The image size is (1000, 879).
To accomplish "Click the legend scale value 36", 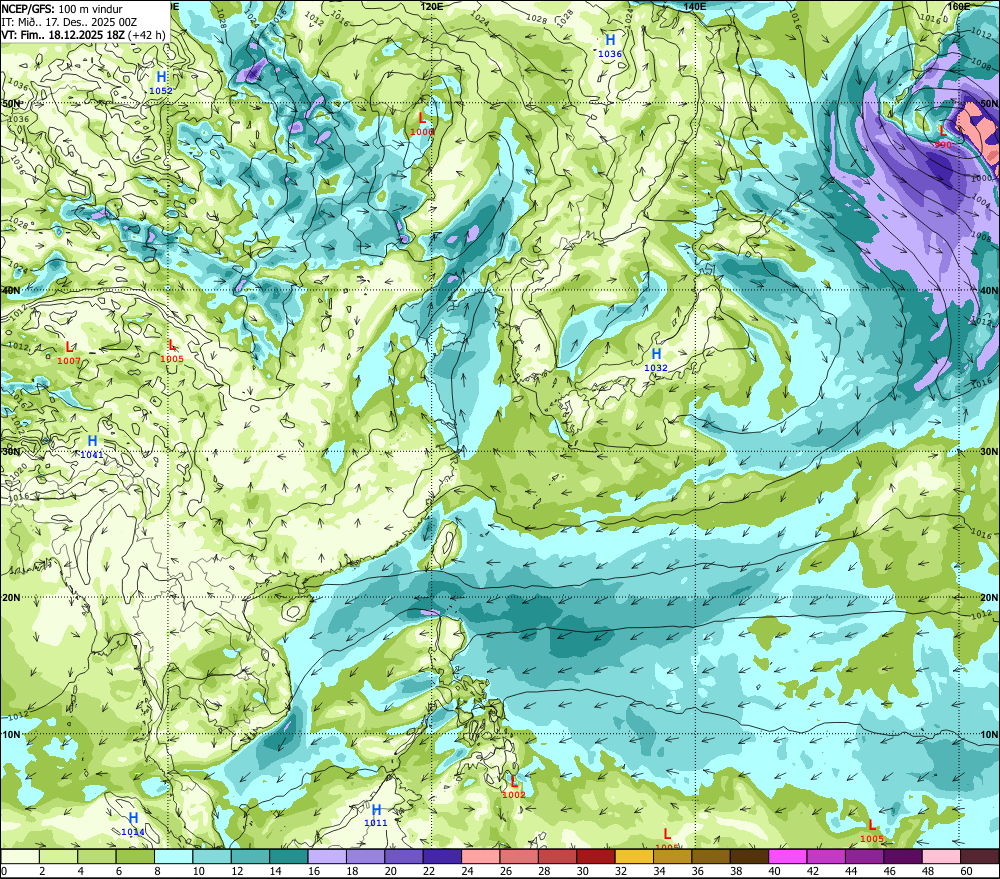I will tap(698, 871).
